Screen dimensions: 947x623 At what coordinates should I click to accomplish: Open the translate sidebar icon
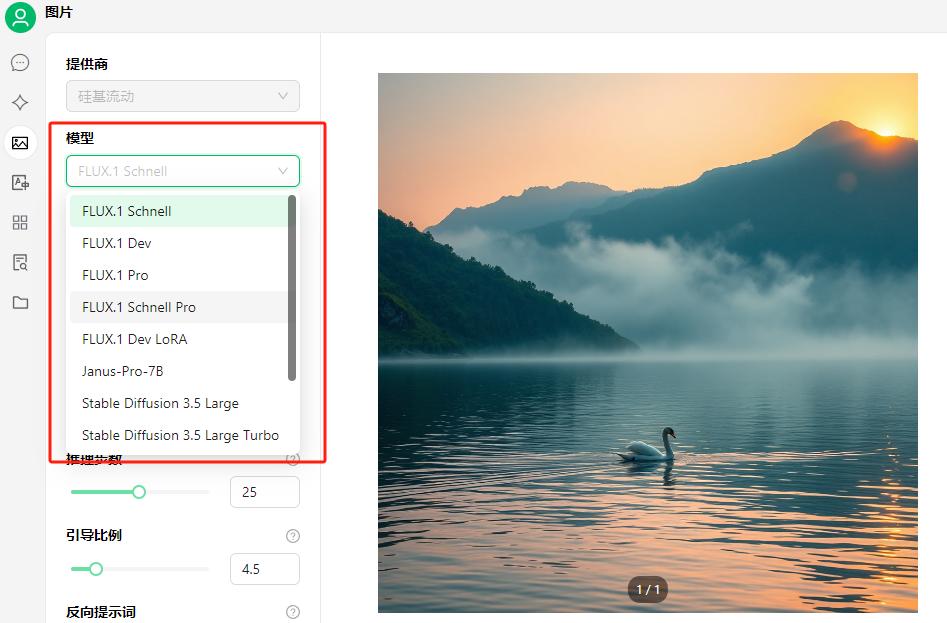pyautogui.click(x=20, y=183)
